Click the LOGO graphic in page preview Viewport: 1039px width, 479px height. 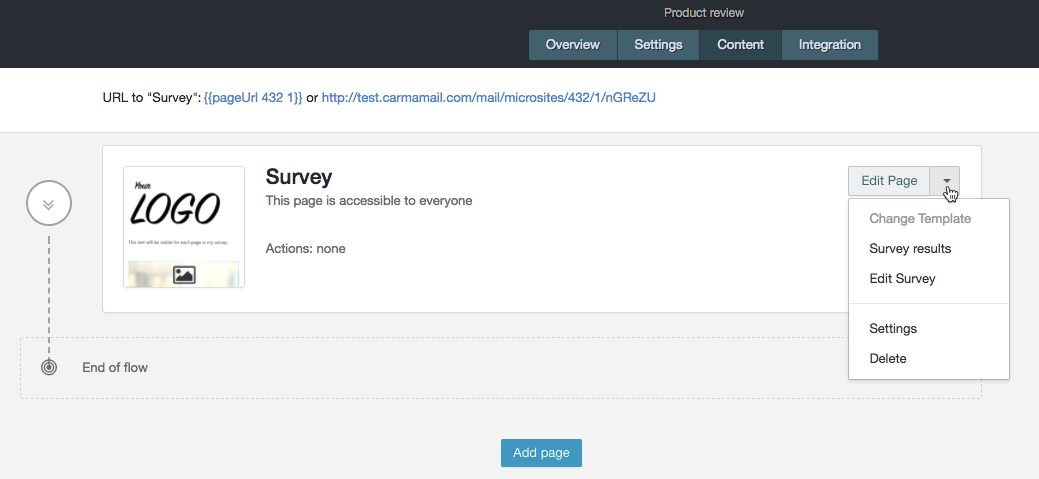(174, 207)
